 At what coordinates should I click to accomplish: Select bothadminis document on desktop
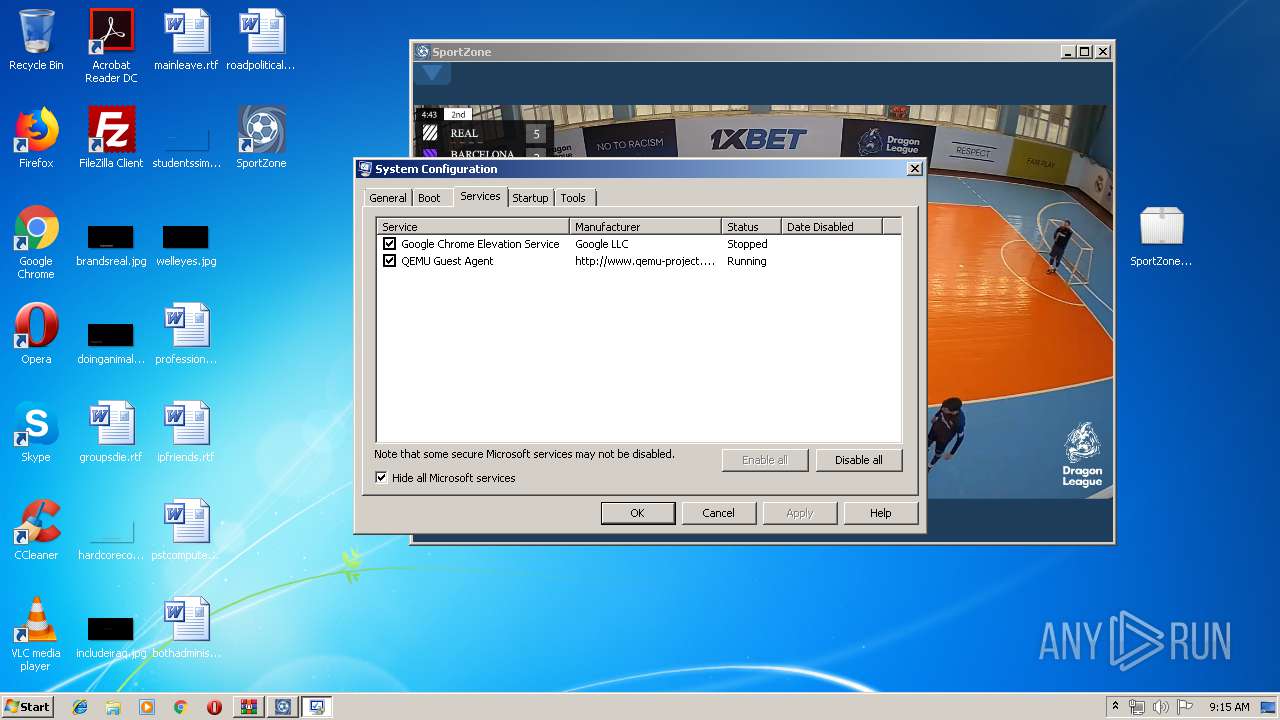coord(186,628)
